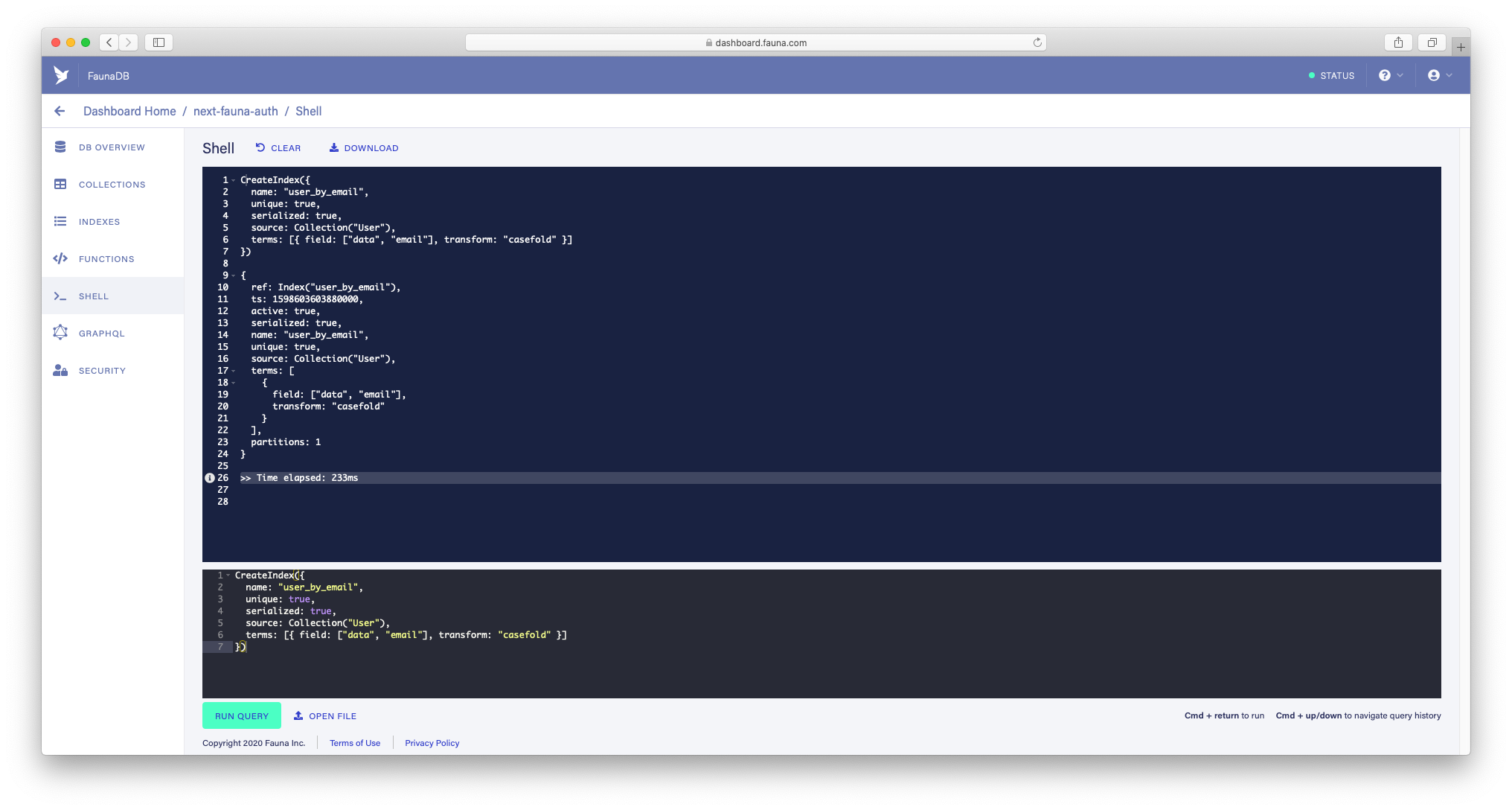The height and width of the screenshot is (810, 1512).
Task: Open DB Overview from the sidebar
Action: point(112,147)
